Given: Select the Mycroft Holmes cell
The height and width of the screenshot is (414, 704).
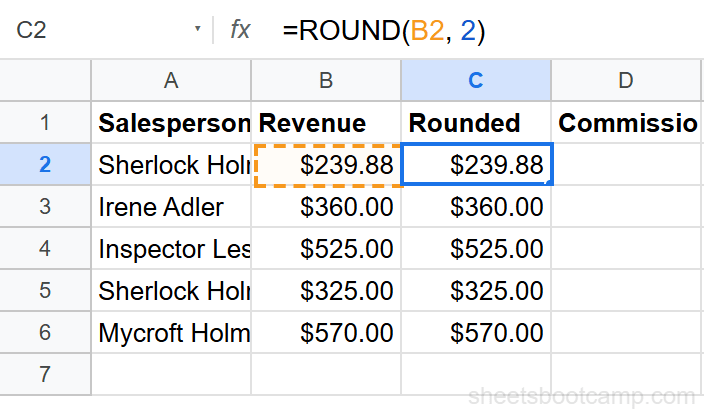Looking at the screenshot, I should [171, 332].
